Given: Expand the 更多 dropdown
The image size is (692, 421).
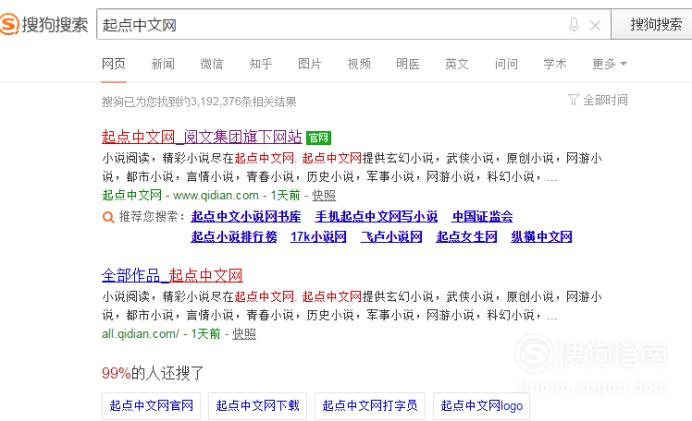Looking at the screenshot, I should 609,64.
